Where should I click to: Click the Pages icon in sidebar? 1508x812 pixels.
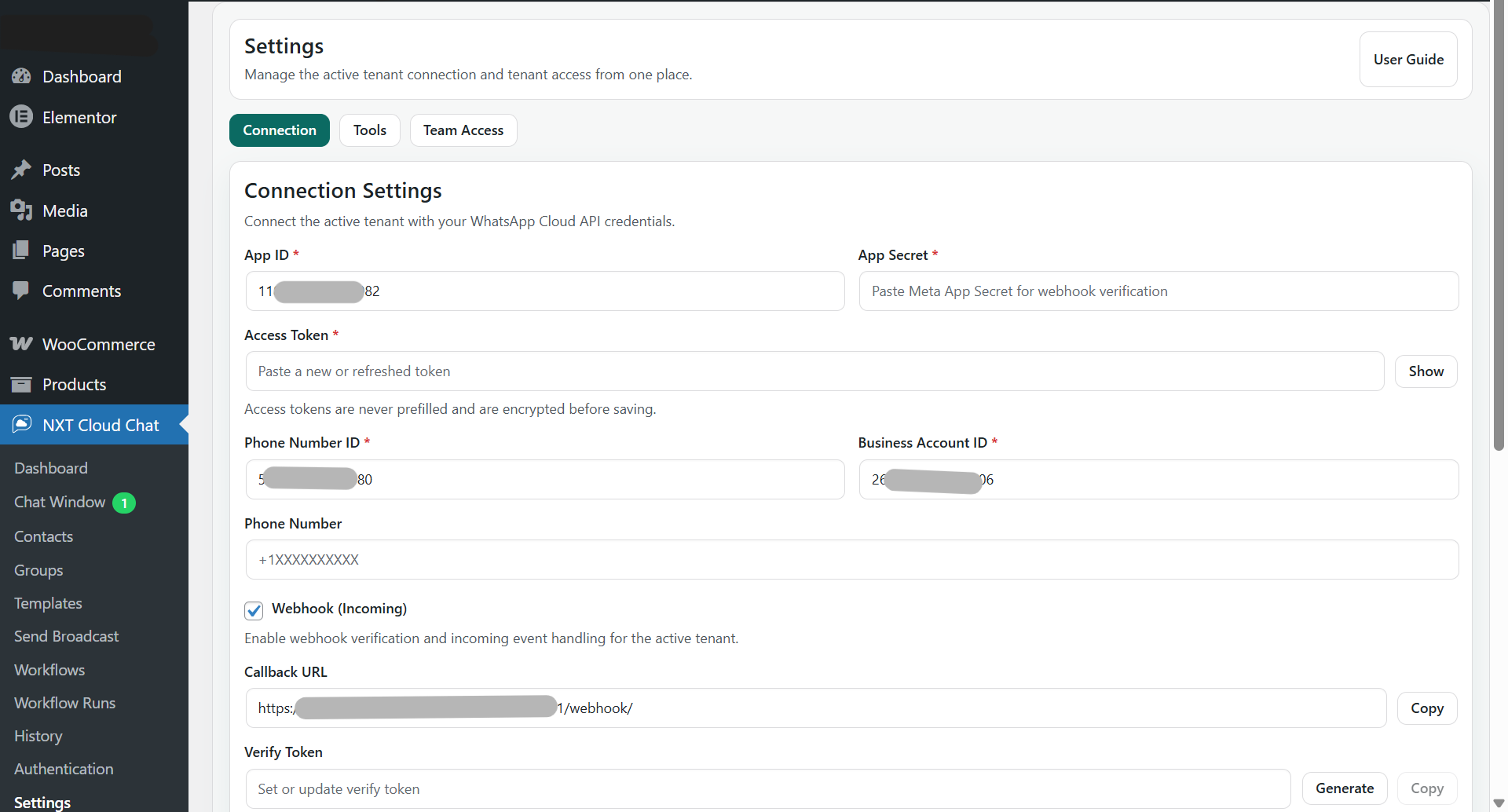(21, 251)
